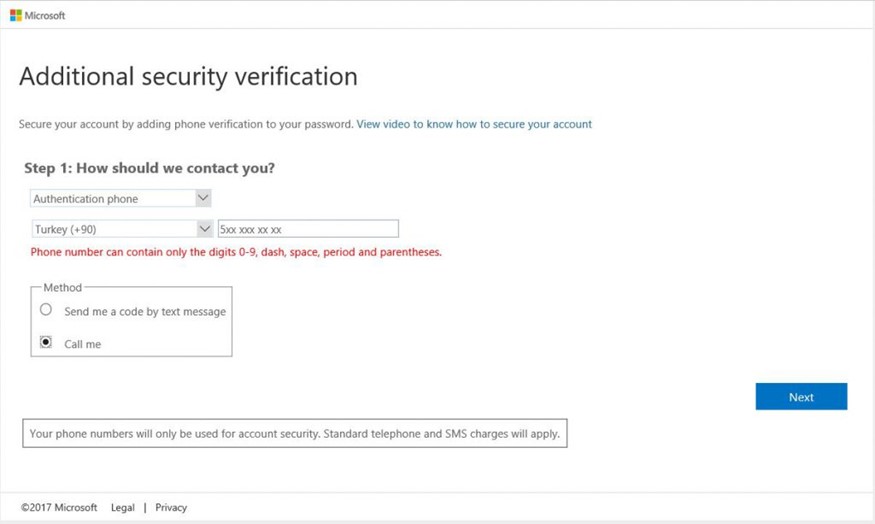Click the notice about SMS charges

(295, 434)
